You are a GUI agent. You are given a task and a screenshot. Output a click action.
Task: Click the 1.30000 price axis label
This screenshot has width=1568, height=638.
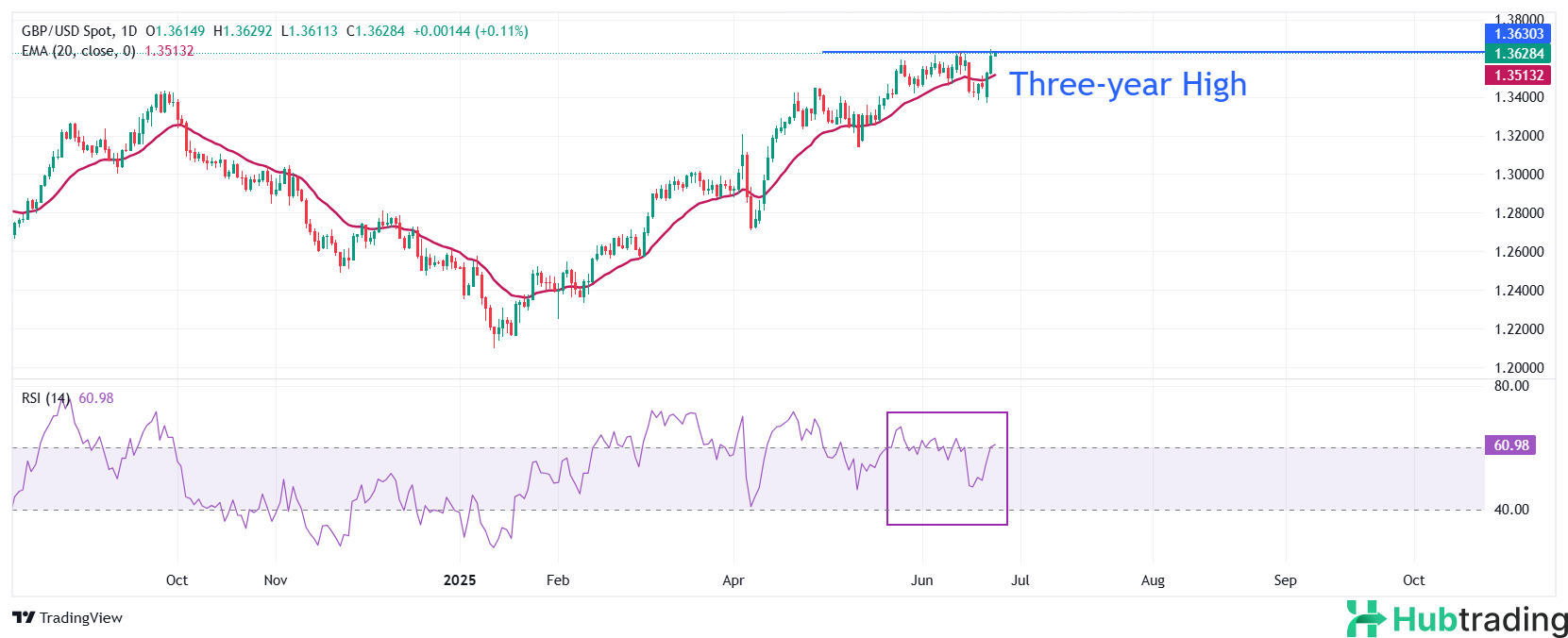(1519, 175)
